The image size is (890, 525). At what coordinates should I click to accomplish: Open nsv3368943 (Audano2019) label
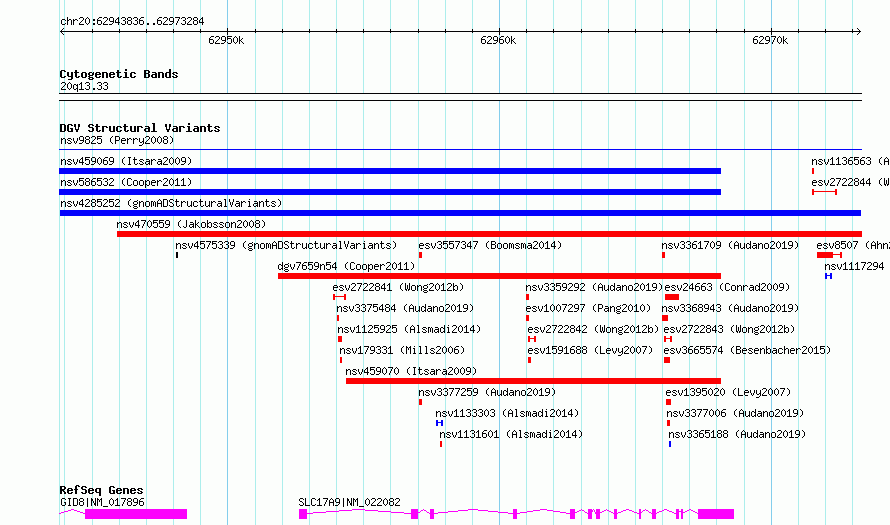tap(730, 308)
